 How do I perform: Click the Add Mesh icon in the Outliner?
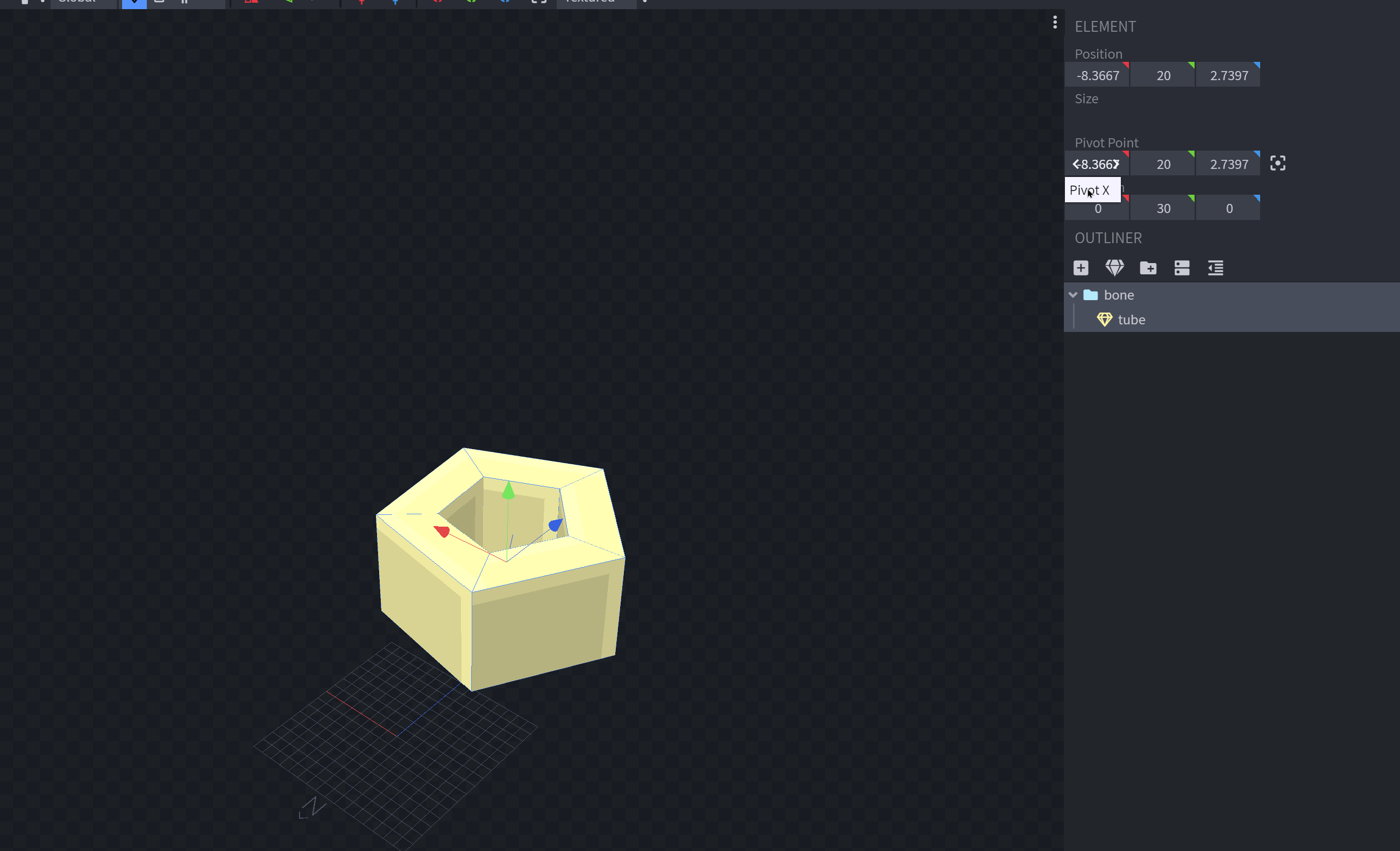click(1115, 267)
